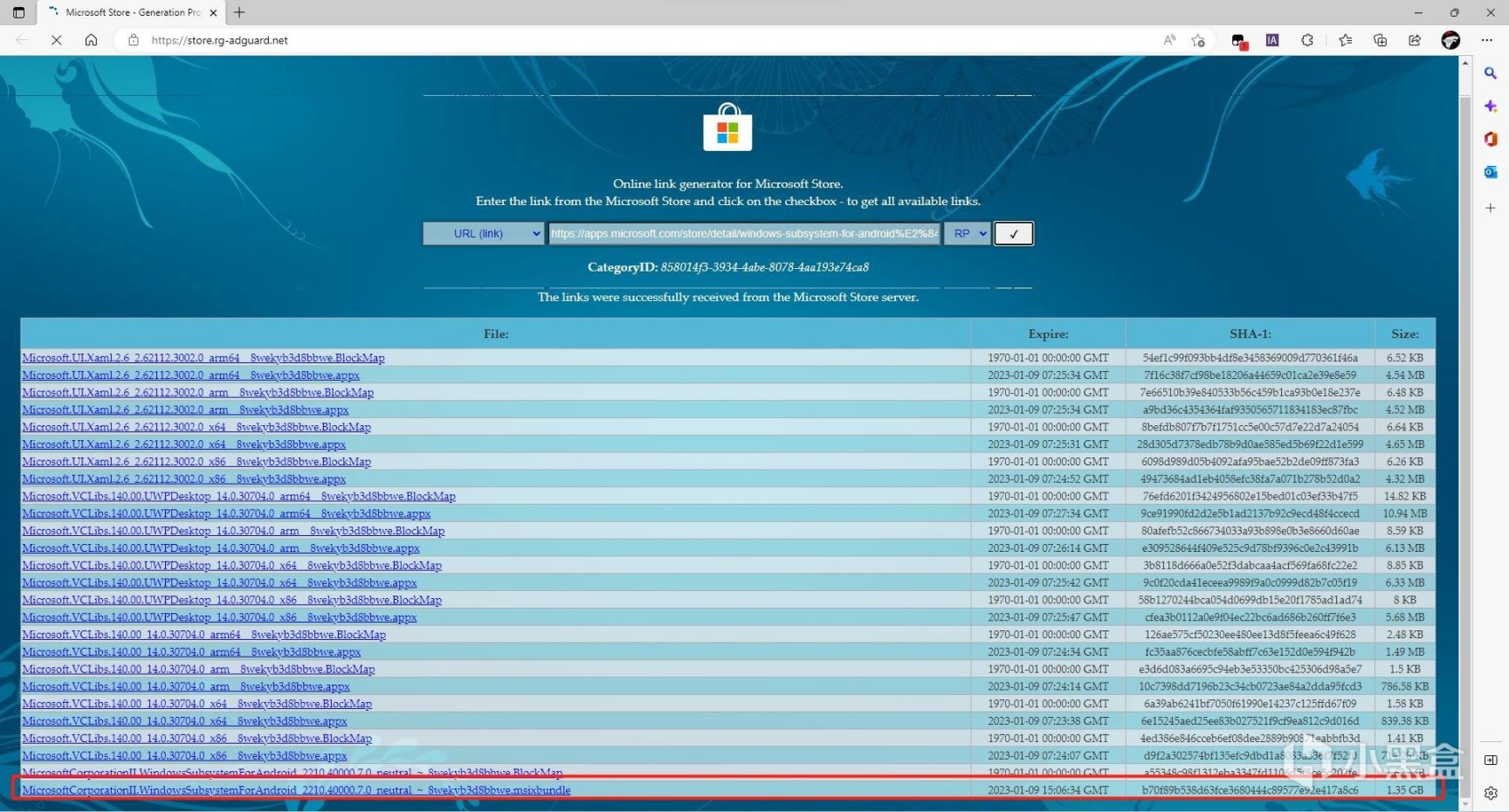Select the CategoryID value text
The width and height of the screenshot is (1509, 812).
765,267
